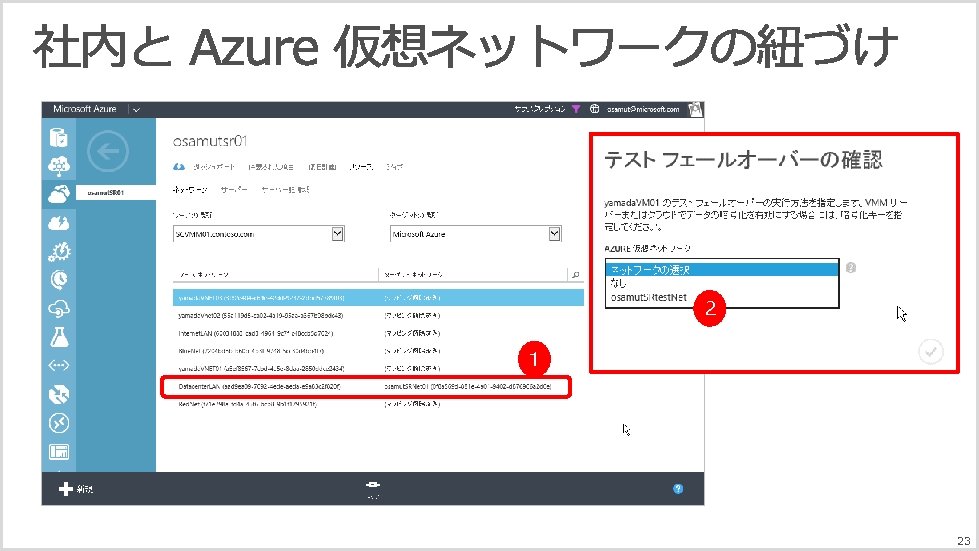Viewport: 979px width, 551px height.
Task: Select the yamadavNET01 network row
Action: coord(378,368)
